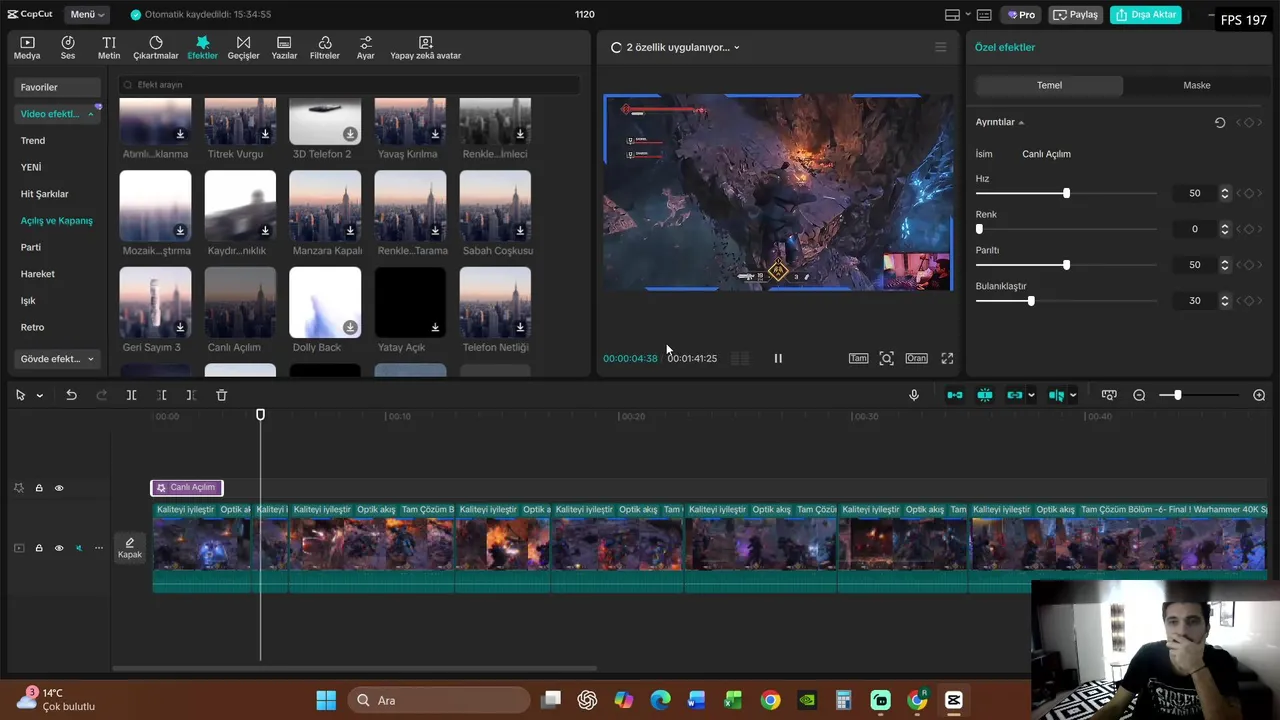Image resolution: width=1280 pixels, height=720 pixels.
Task: Toggle visibility of the main video track
Action: click(59, 548)
